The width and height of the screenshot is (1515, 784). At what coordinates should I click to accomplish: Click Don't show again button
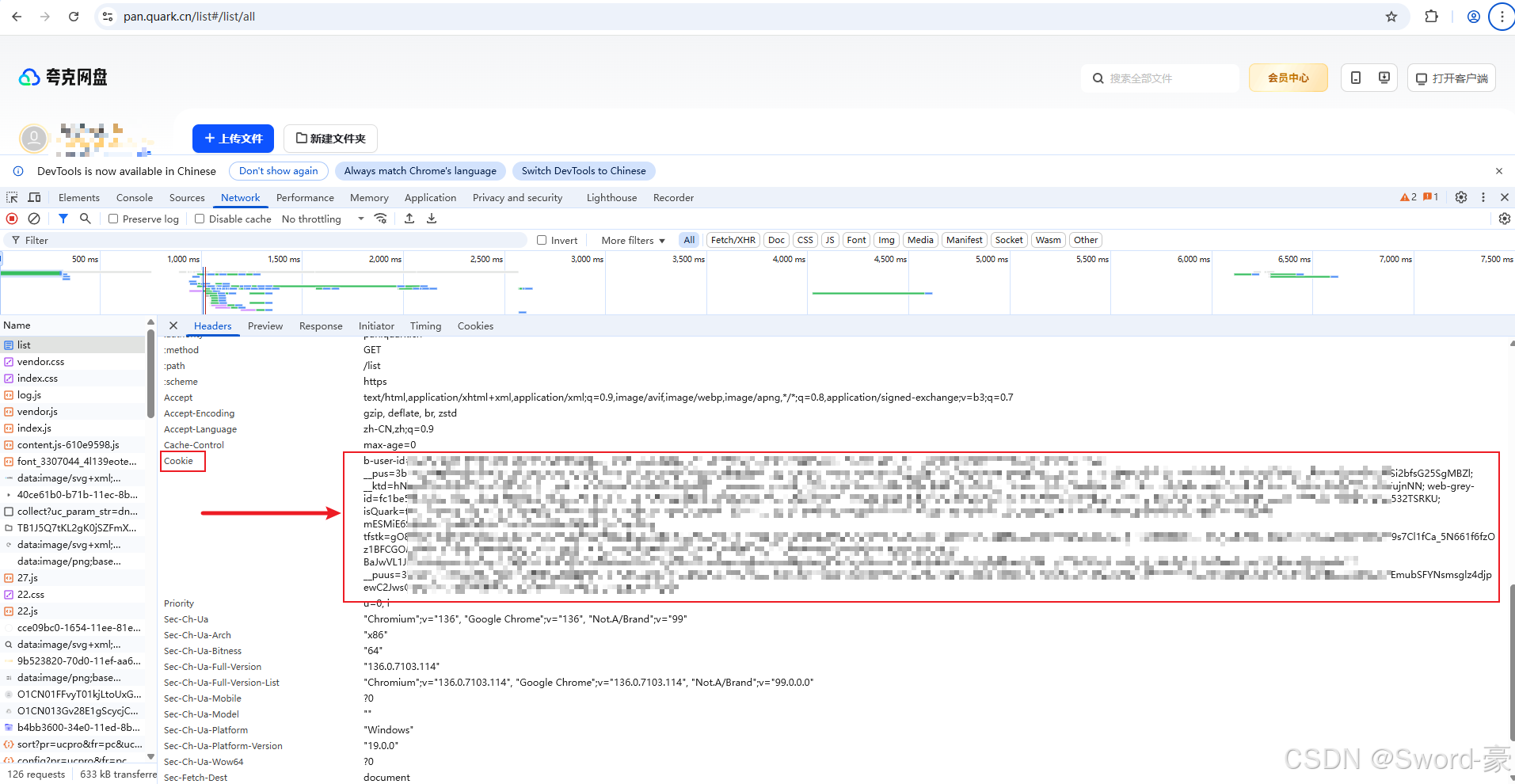(278, 171)
